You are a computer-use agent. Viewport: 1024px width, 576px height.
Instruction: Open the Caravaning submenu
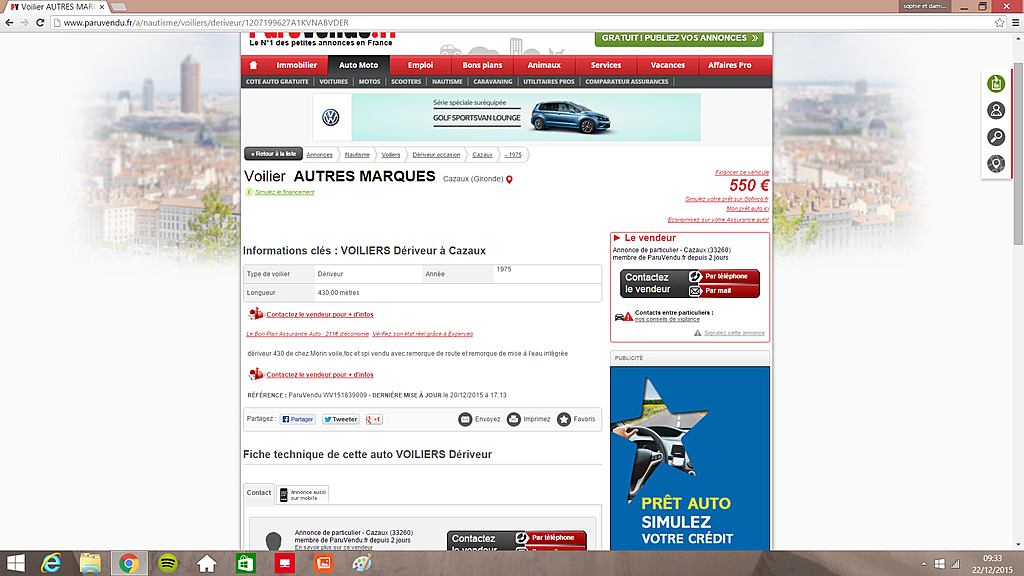pyautogui.click(x=493, y=82)
